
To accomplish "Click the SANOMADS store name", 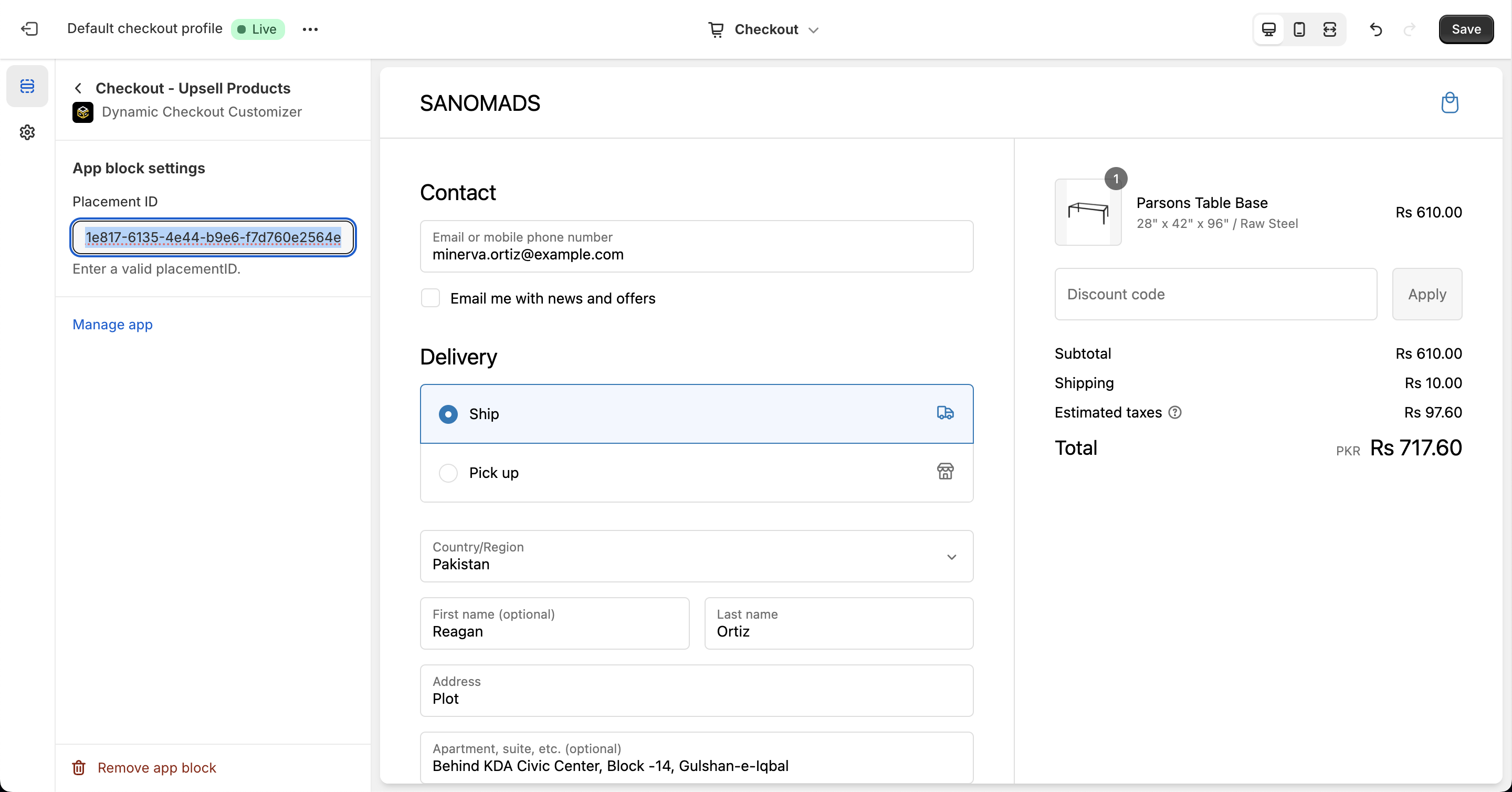I will pyautogui.click(x=480, y=103).
